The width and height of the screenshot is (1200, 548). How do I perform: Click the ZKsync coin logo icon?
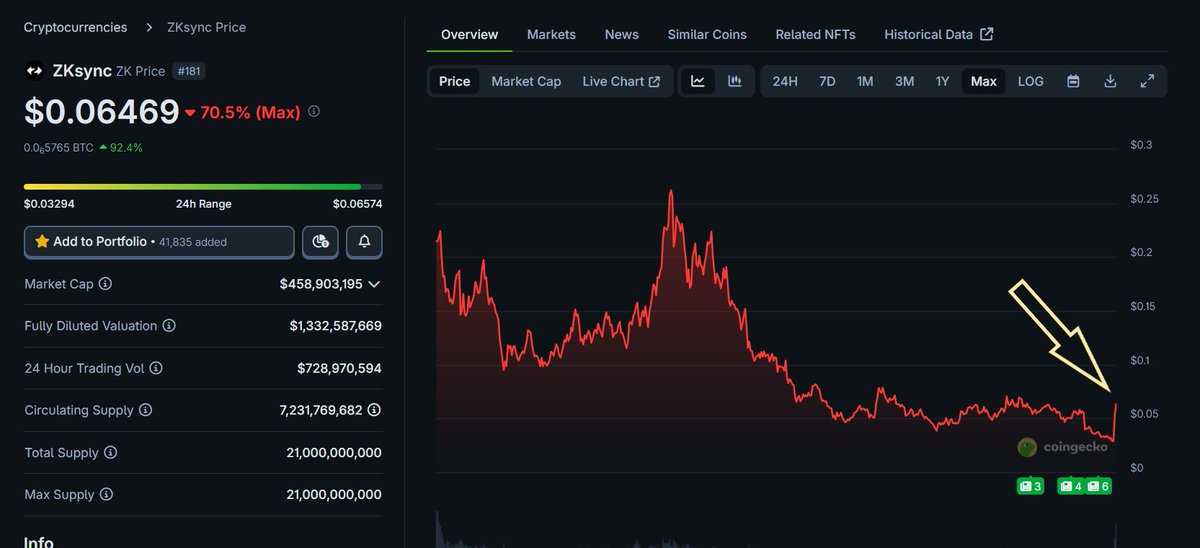coord(34,71)
